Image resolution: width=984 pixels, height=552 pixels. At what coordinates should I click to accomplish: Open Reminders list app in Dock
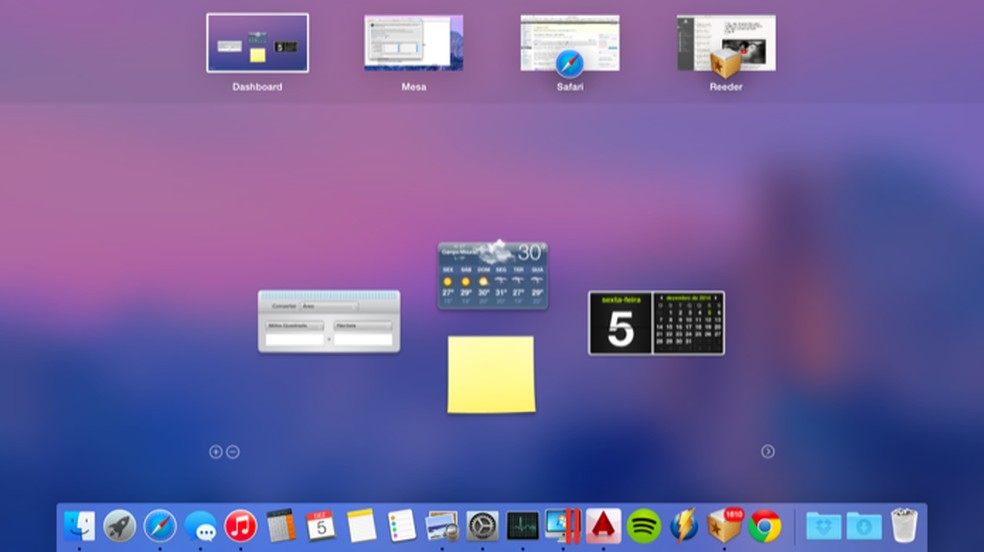[402, 525]
